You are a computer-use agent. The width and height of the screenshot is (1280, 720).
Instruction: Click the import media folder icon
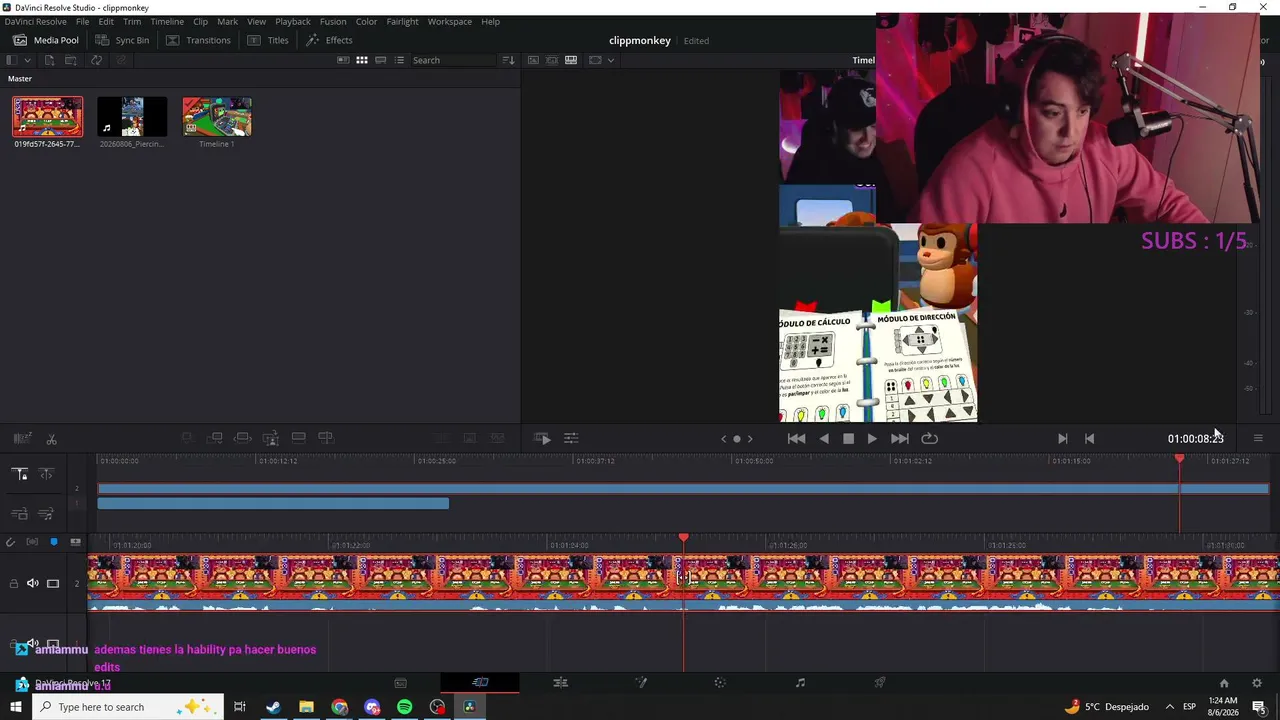(x=71, y=60)
